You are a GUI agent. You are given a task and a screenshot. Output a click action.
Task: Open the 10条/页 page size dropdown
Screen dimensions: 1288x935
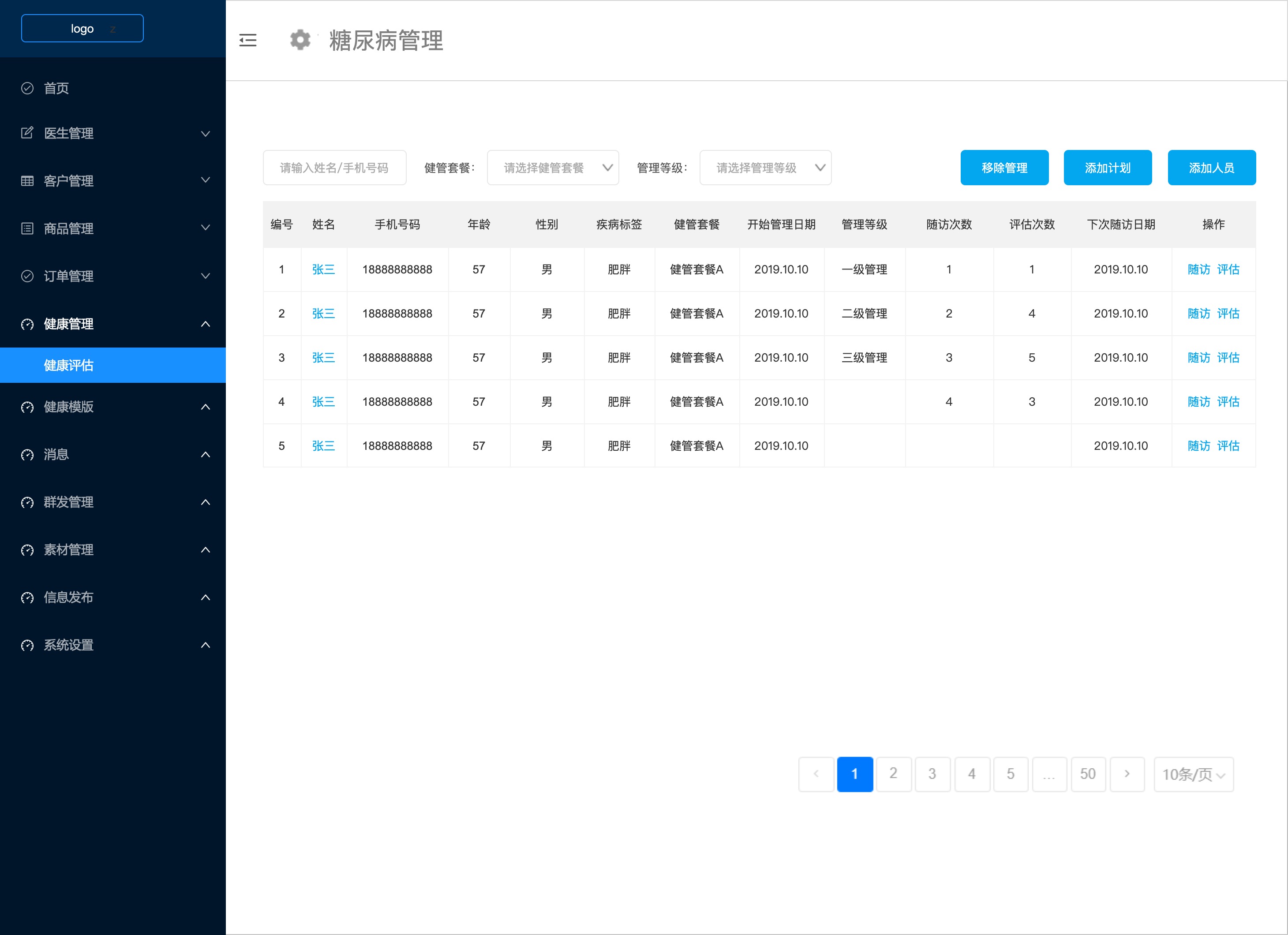coord(1193,774)
